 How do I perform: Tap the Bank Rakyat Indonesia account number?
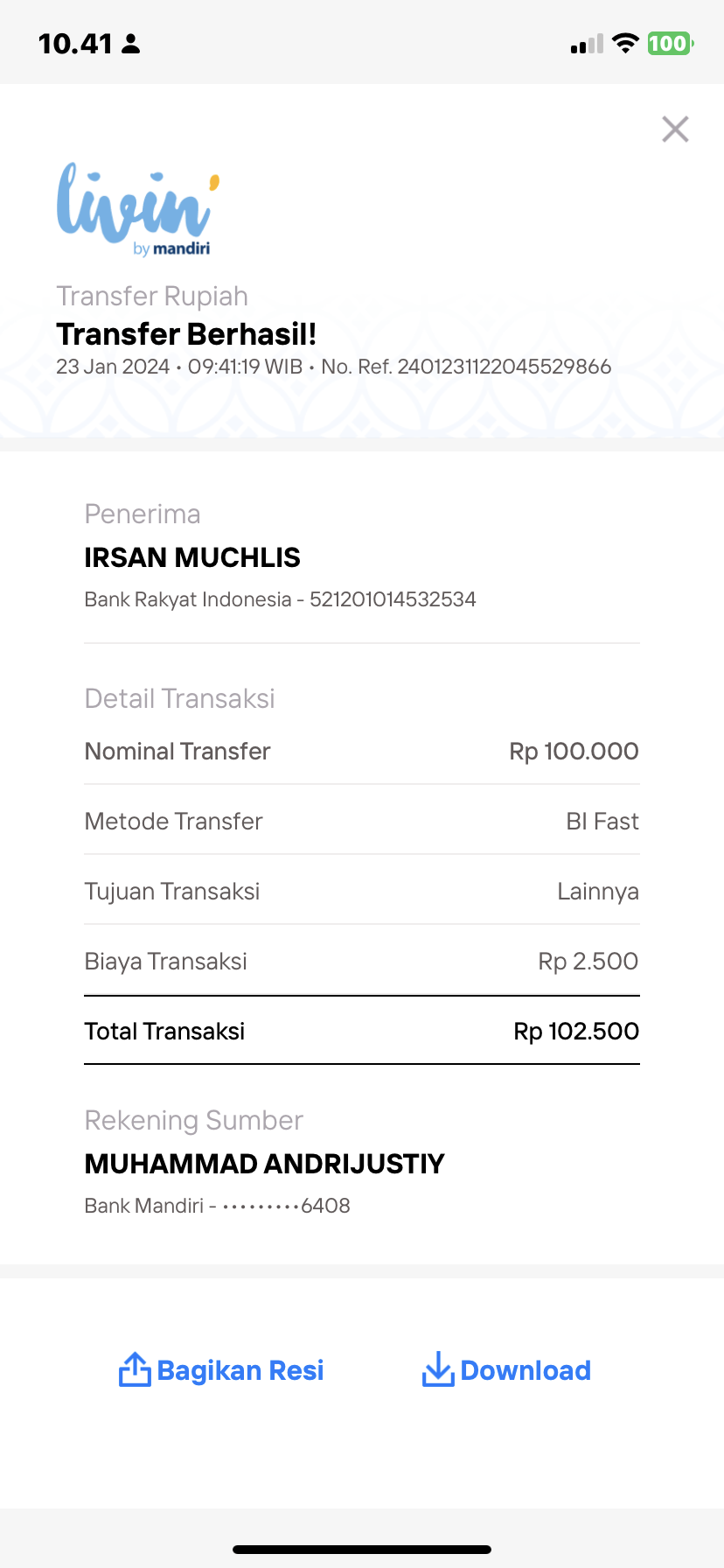[x=393, y=599]
